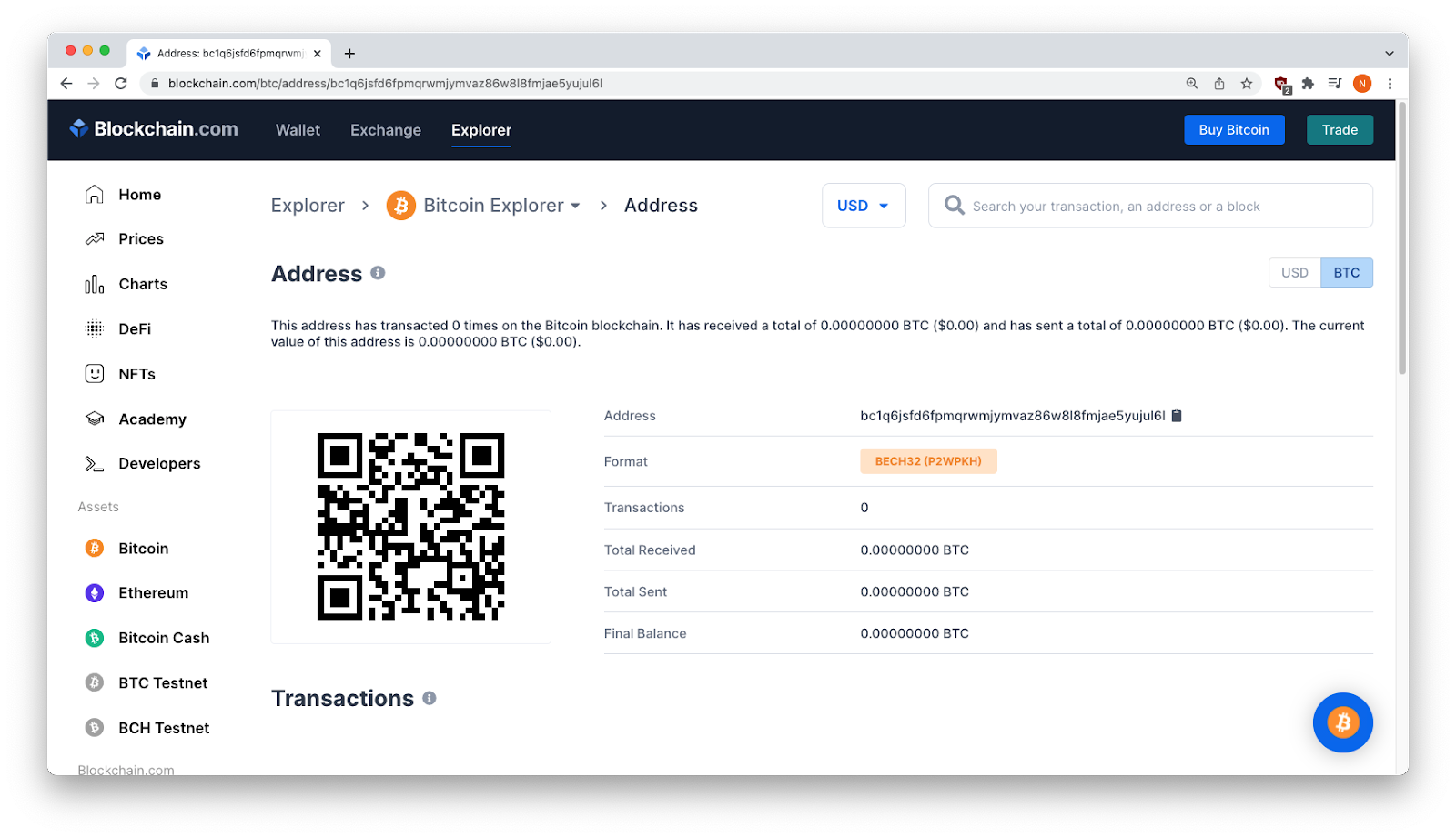Image resolution: width=1456 pixels, height=838 pixels.
Task: Open the browser extensions puzzle icon
Action: (1308, 83)
